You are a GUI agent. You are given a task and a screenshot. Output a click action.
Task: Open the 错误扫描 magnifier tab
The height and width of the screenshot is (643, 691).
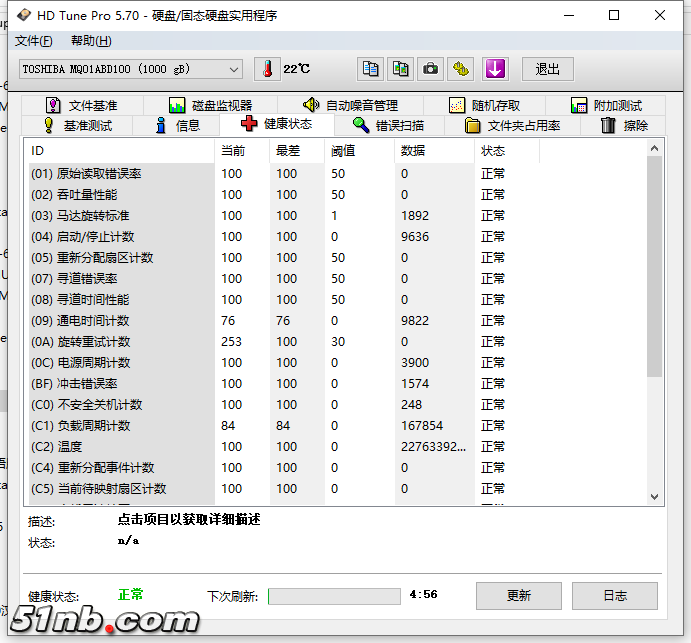388,125
